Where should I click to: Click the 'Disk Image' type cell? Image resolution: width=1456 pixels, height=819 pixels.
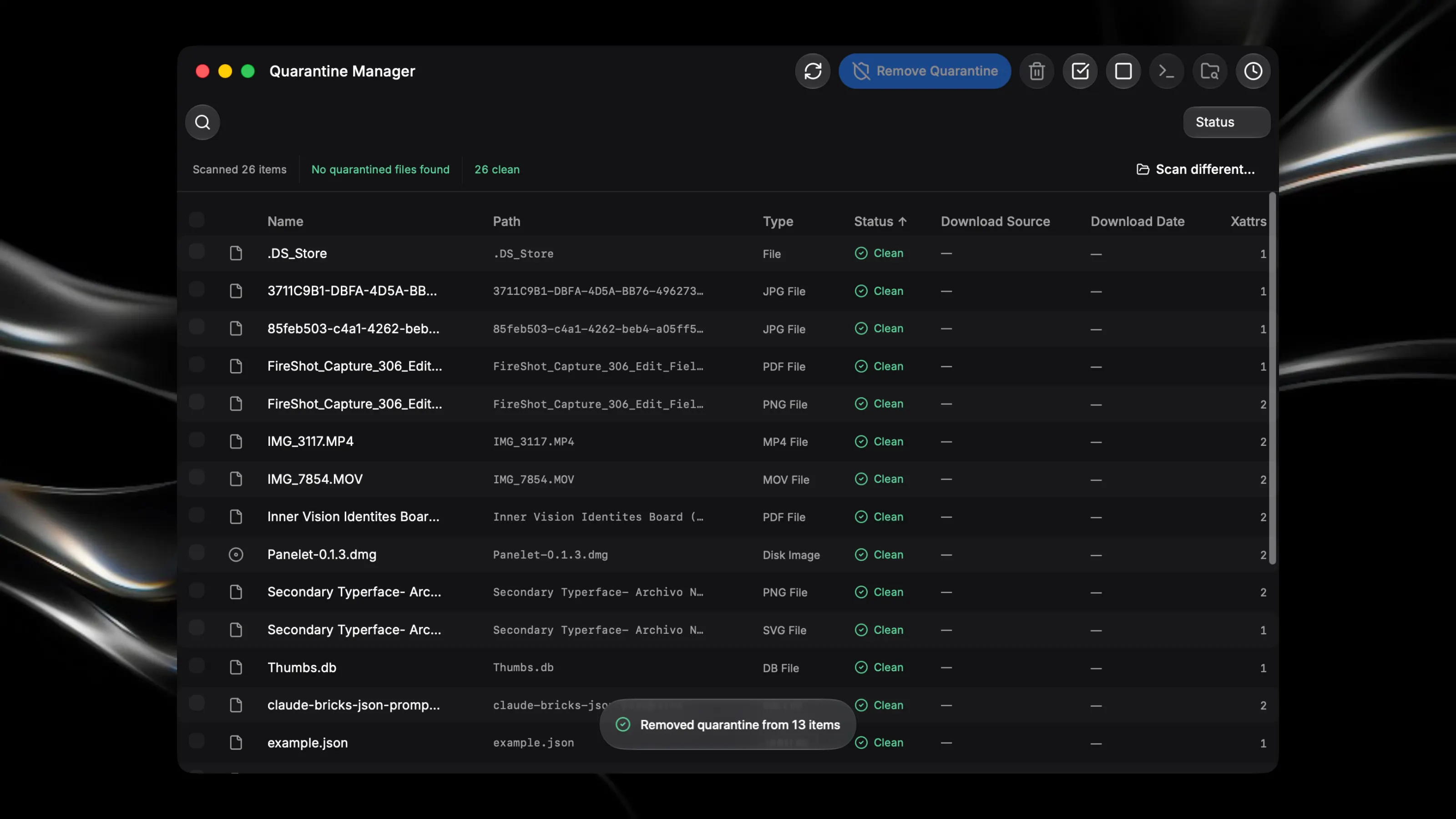(791, 555)
